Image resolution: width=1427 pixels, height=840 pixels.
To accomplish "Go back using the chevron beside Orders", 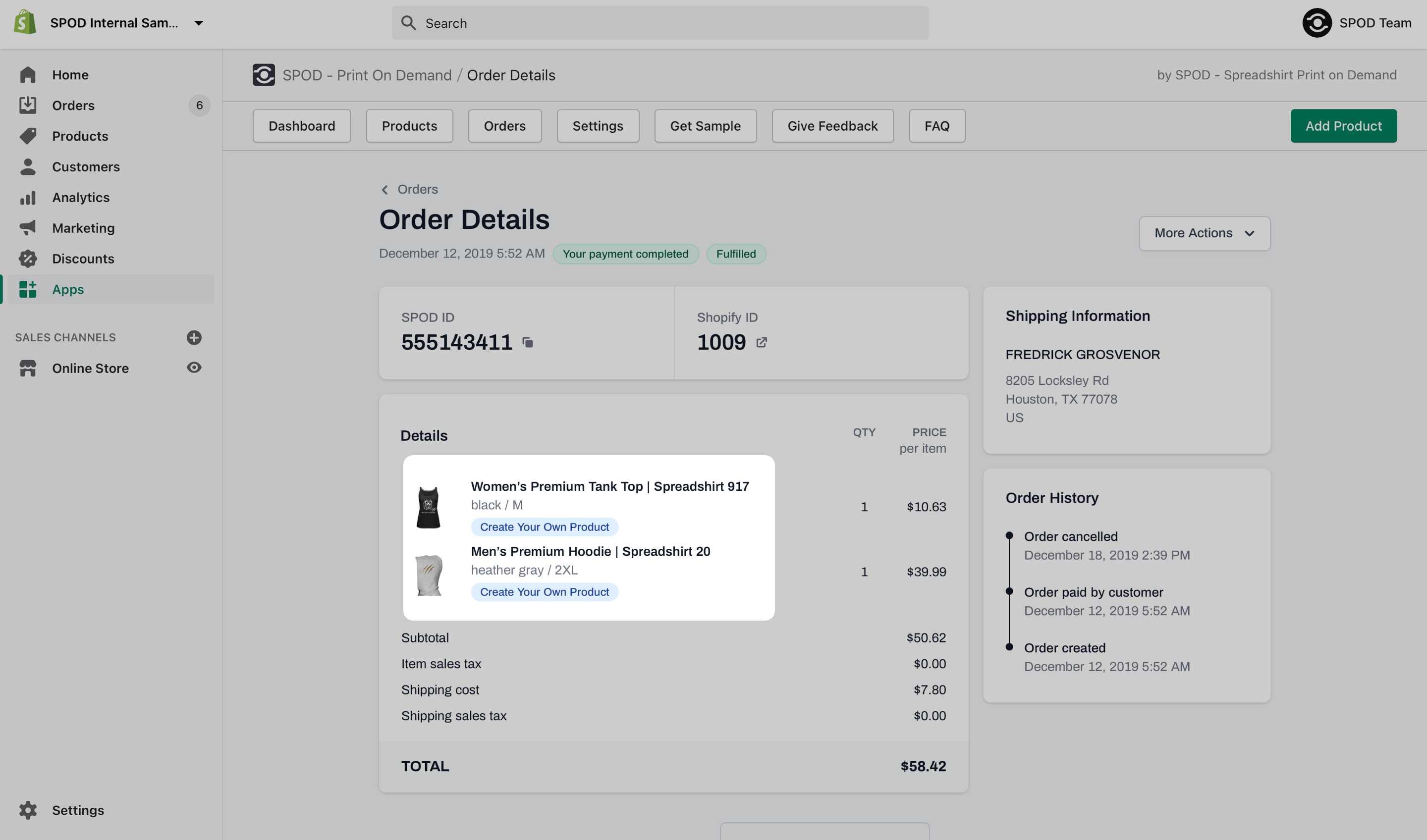I will click(384, 190).
